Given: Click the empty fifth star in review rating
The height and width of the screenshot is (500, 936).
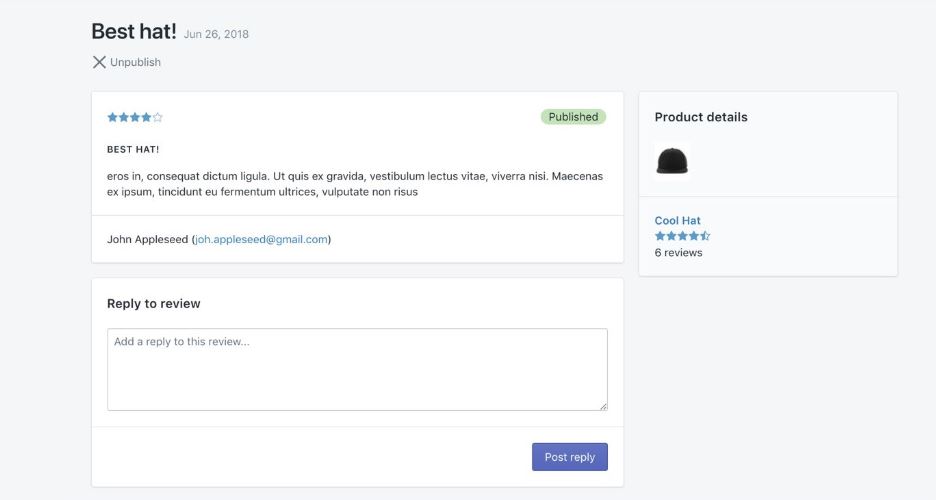Looking at the screenshot, I should [x=158, y=117].
